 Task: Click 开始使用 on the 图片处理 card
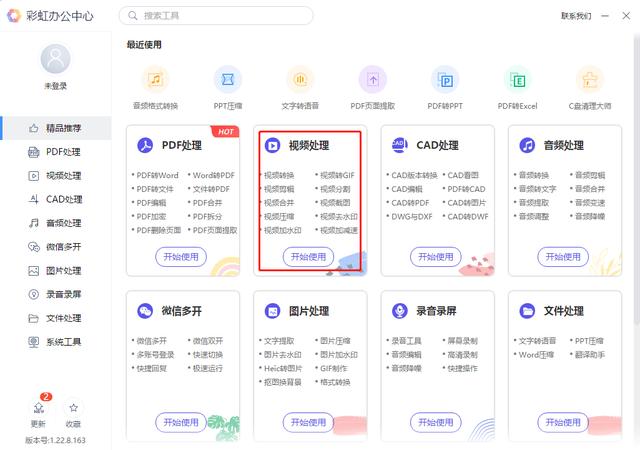point(308,422)
